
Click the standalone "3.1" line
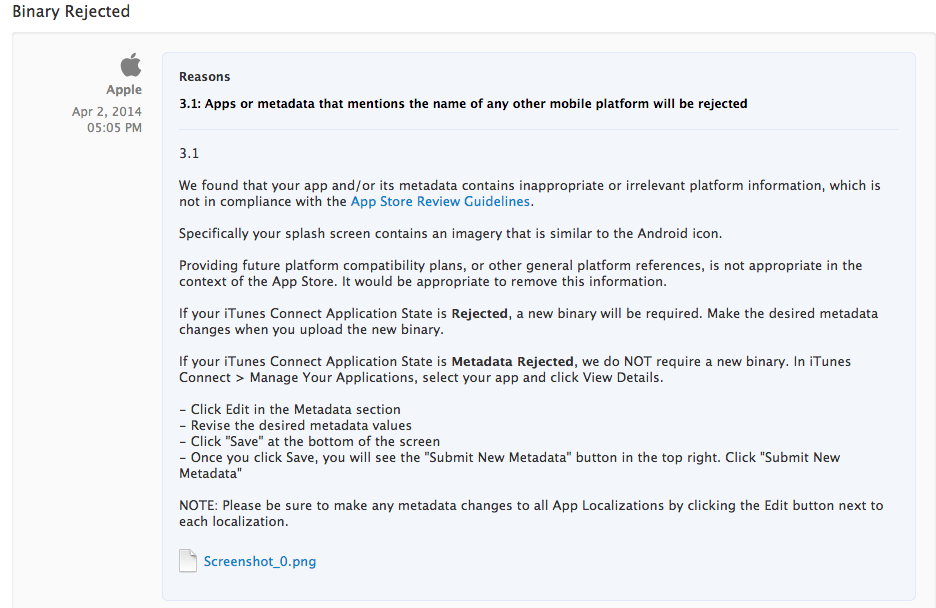pos(189,153)
